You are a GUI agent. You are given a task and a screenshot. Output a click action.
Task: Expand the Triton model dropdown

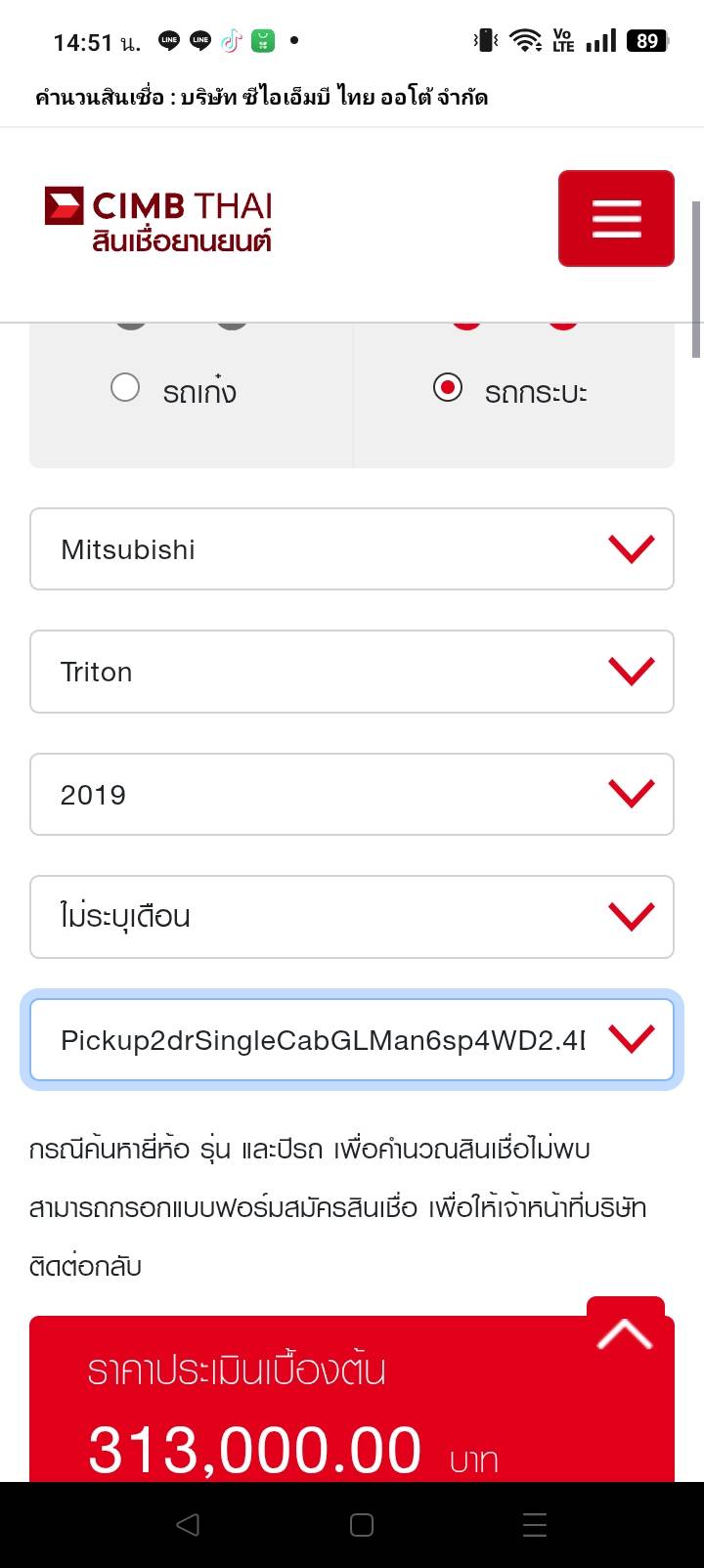(x=352, y=672)
